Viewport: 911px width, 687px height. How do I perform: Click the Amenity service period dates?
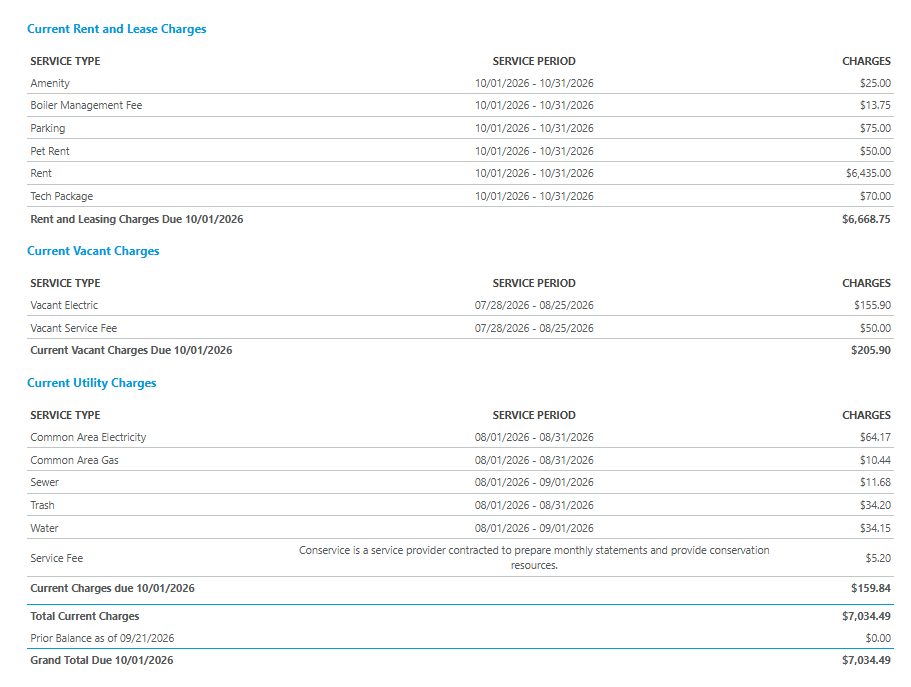coord(534,83)
